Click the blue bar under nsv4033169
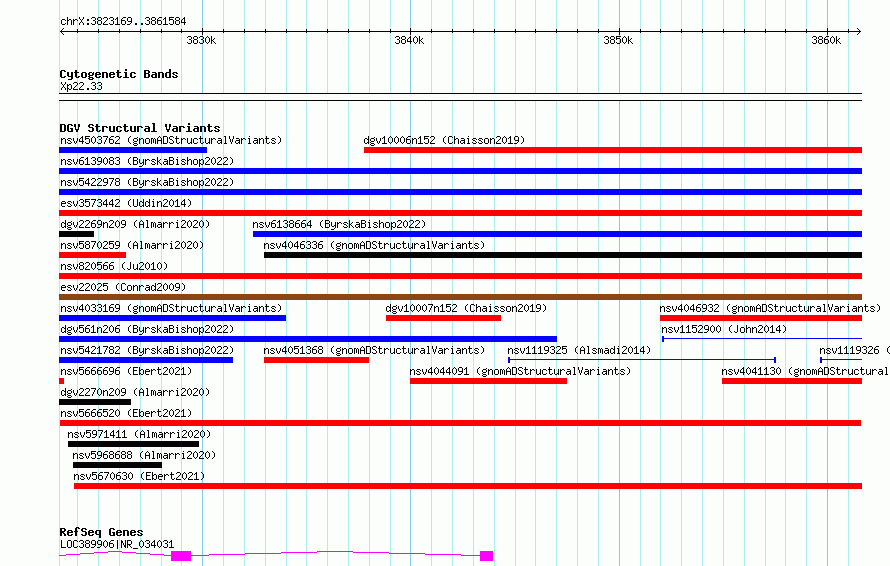890x566 pixels. pyautogui.click(x=173, y=318)
